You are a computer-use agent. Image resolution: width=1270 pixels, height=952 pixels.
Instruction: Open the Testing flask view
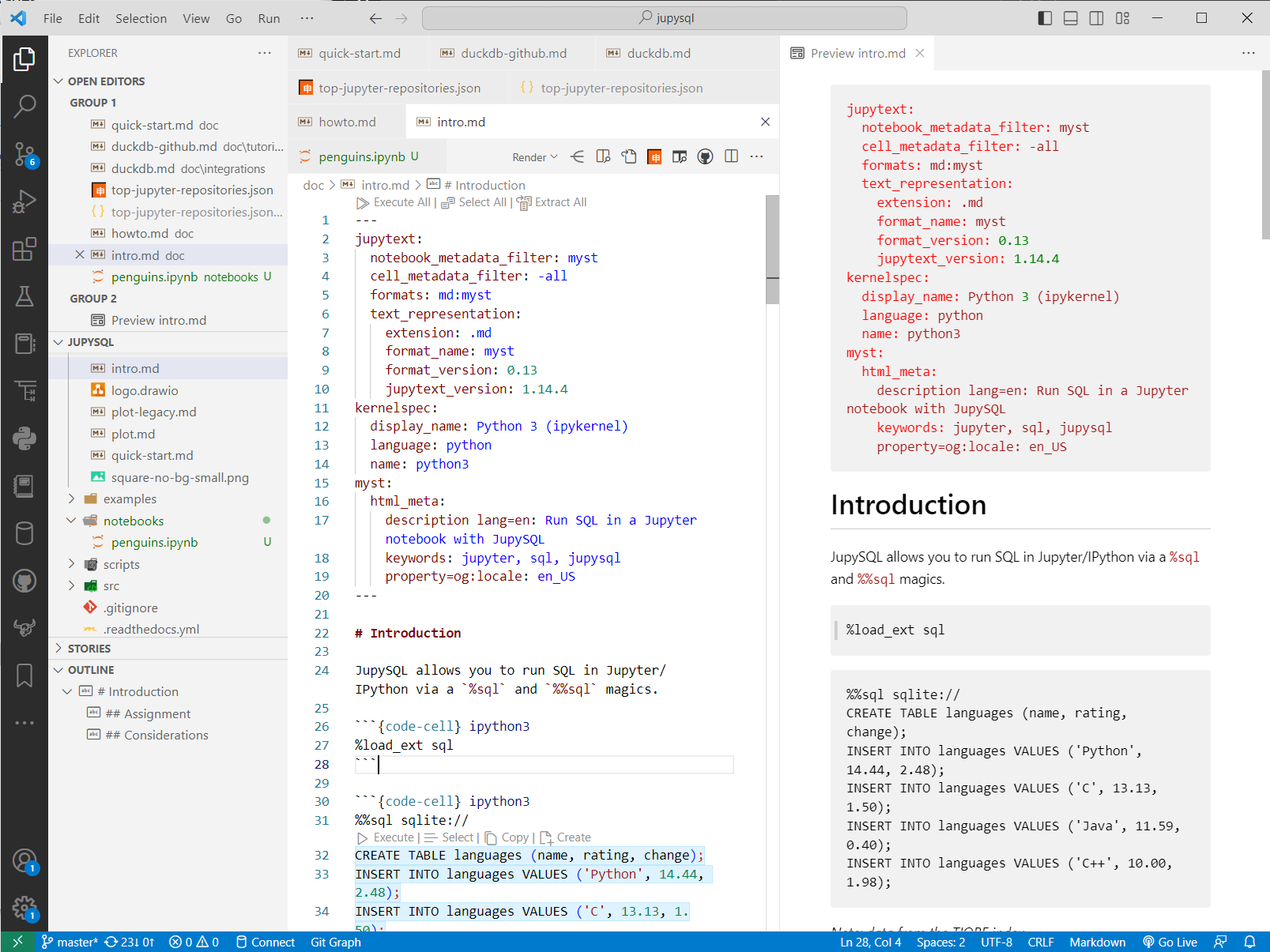24,296
